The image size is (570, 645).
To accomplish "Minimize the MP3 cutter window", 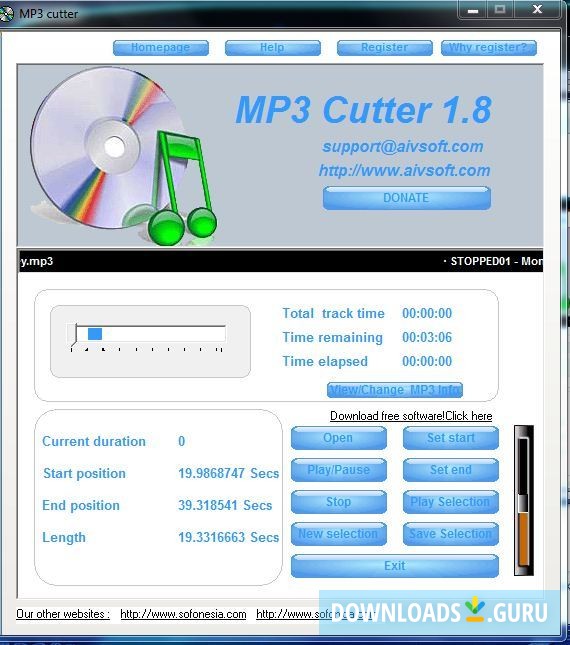I will pos(473,9).
